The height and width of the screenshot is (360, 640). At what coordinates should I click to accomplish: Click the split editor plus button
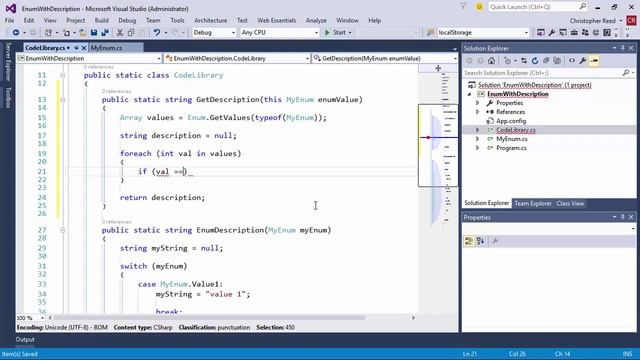point(438,68)
